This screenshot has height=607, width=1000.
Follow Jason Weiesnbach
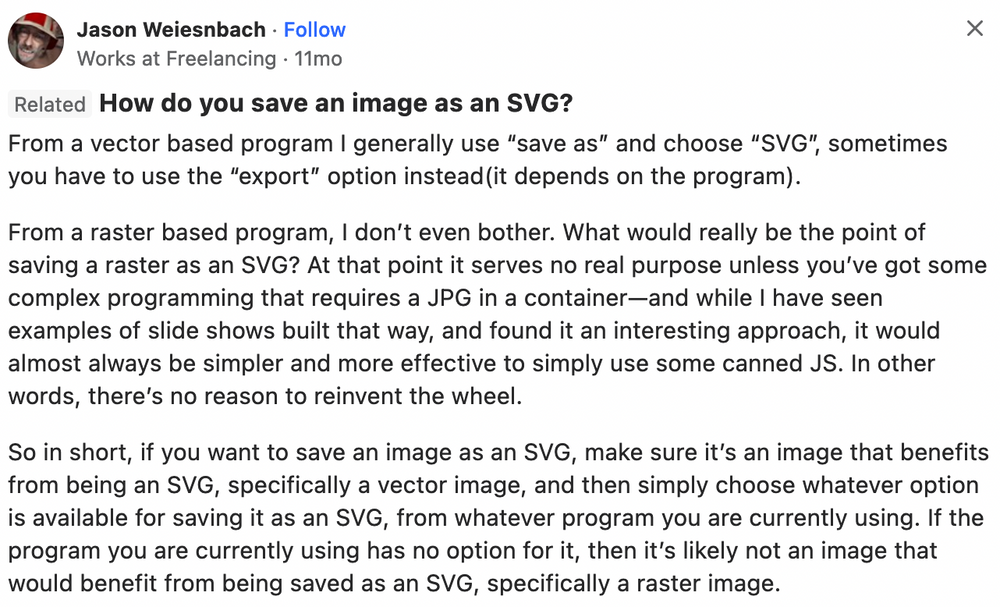314,29
